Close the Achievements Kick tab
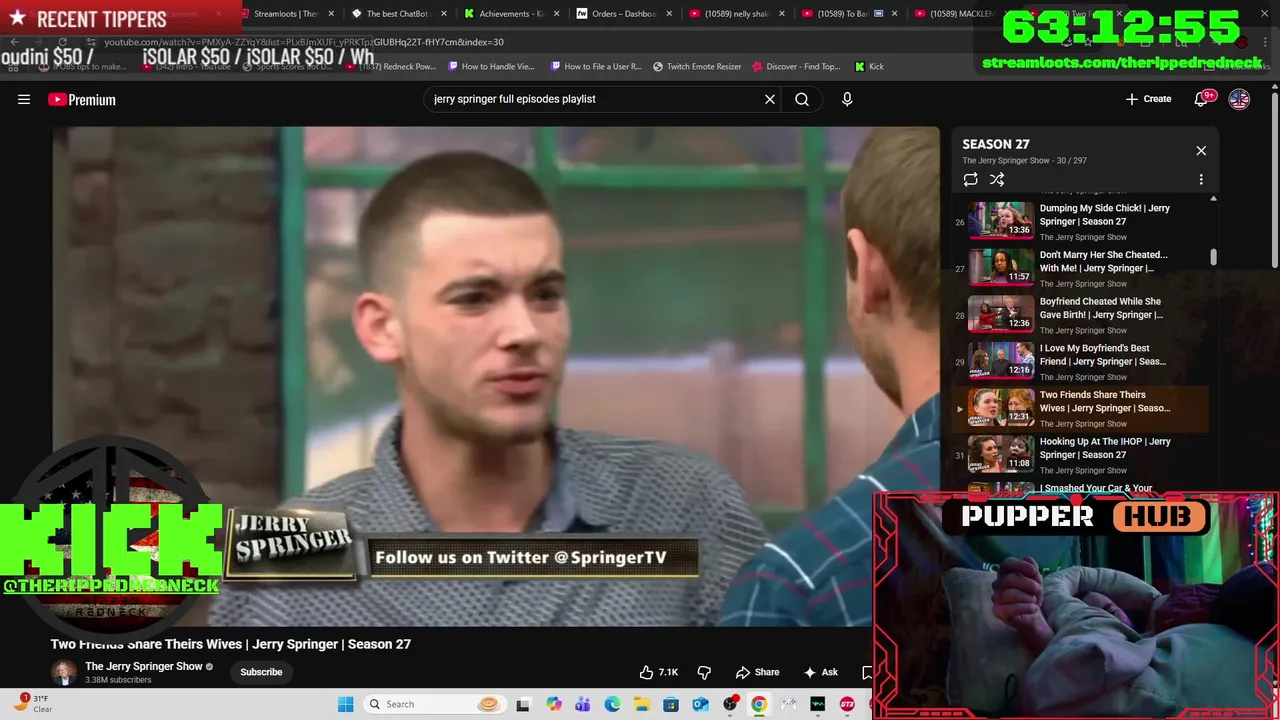This screenshot has width=1280, height=720. tap(556, 14)
